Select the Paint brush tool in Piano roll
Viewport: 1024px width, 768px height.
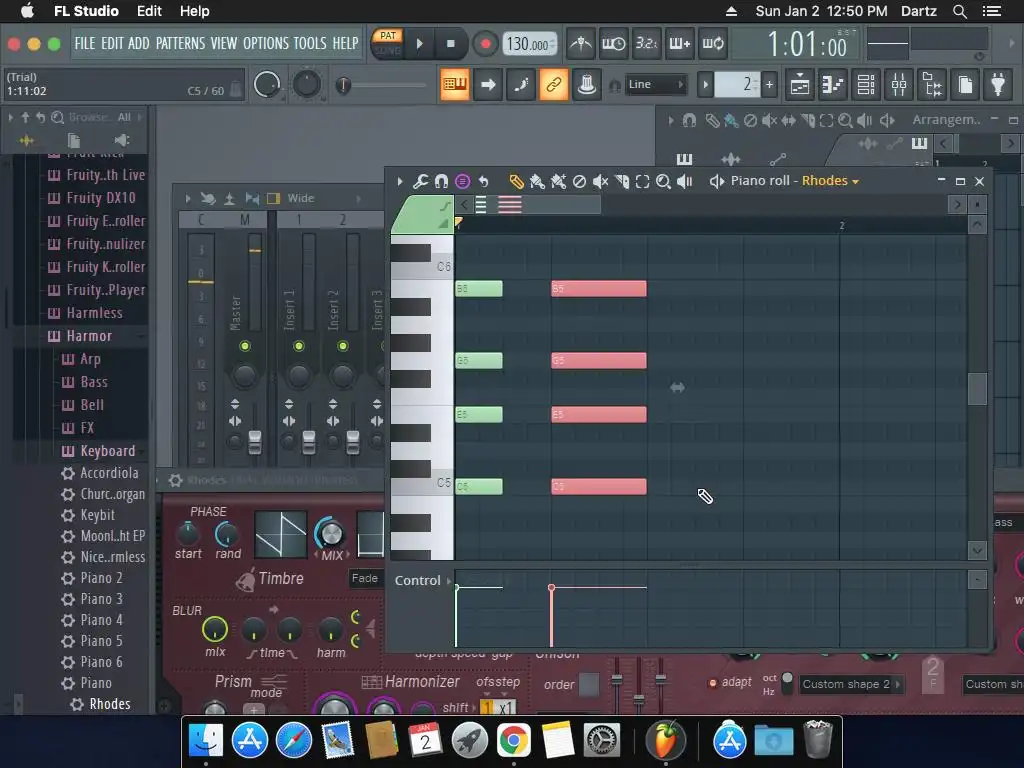pos(537,181)
